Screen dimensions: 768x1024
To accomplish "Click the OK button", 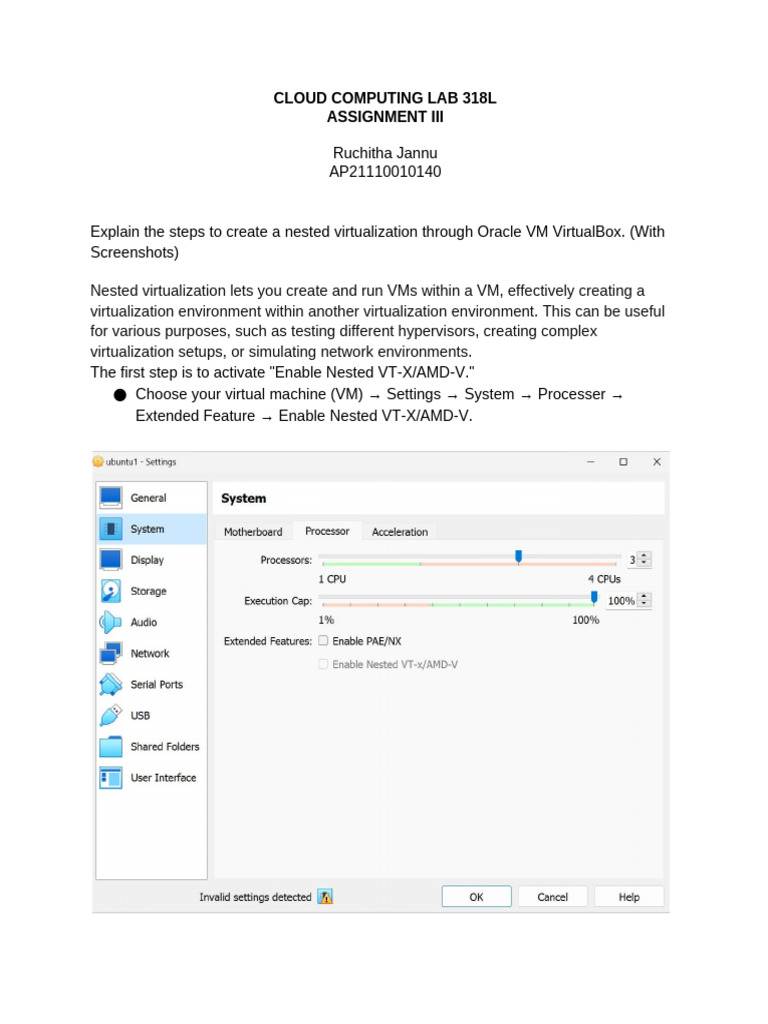I will click(476, 897).
